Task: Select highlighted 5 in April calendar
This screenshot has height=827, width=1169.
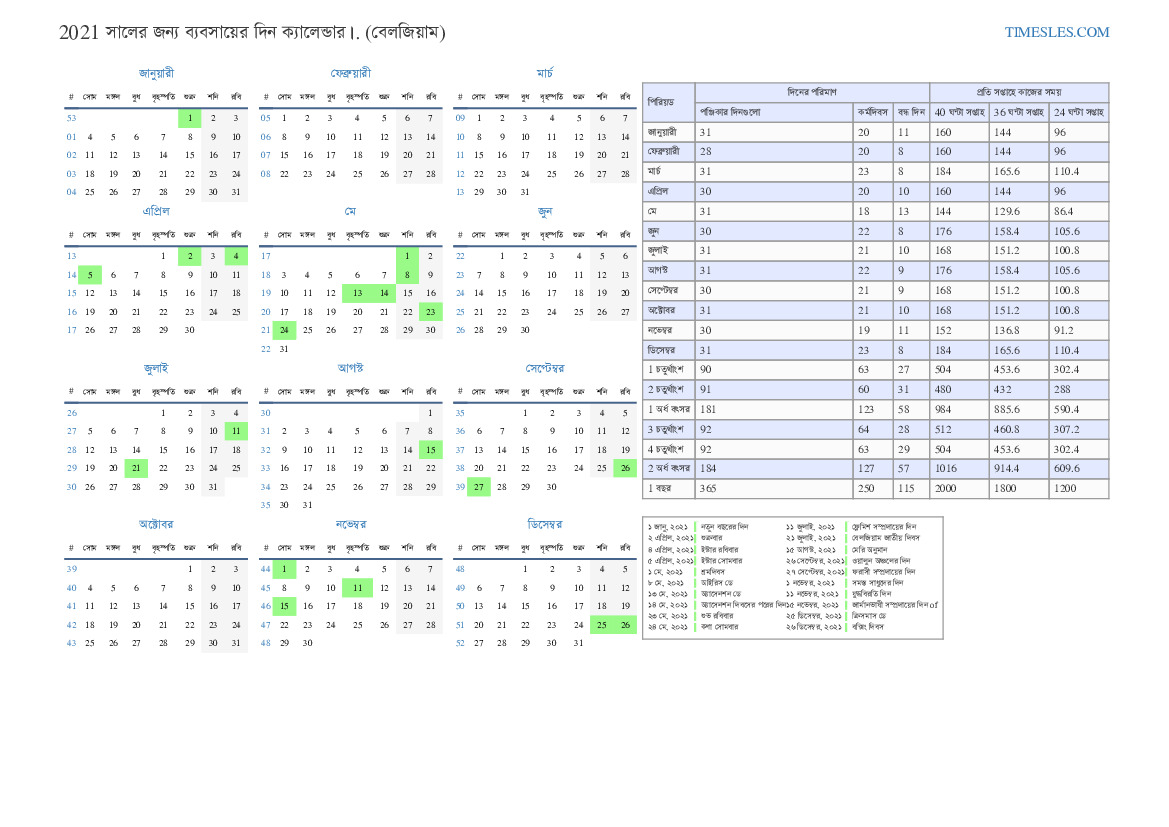Action: tap(90, 275)
